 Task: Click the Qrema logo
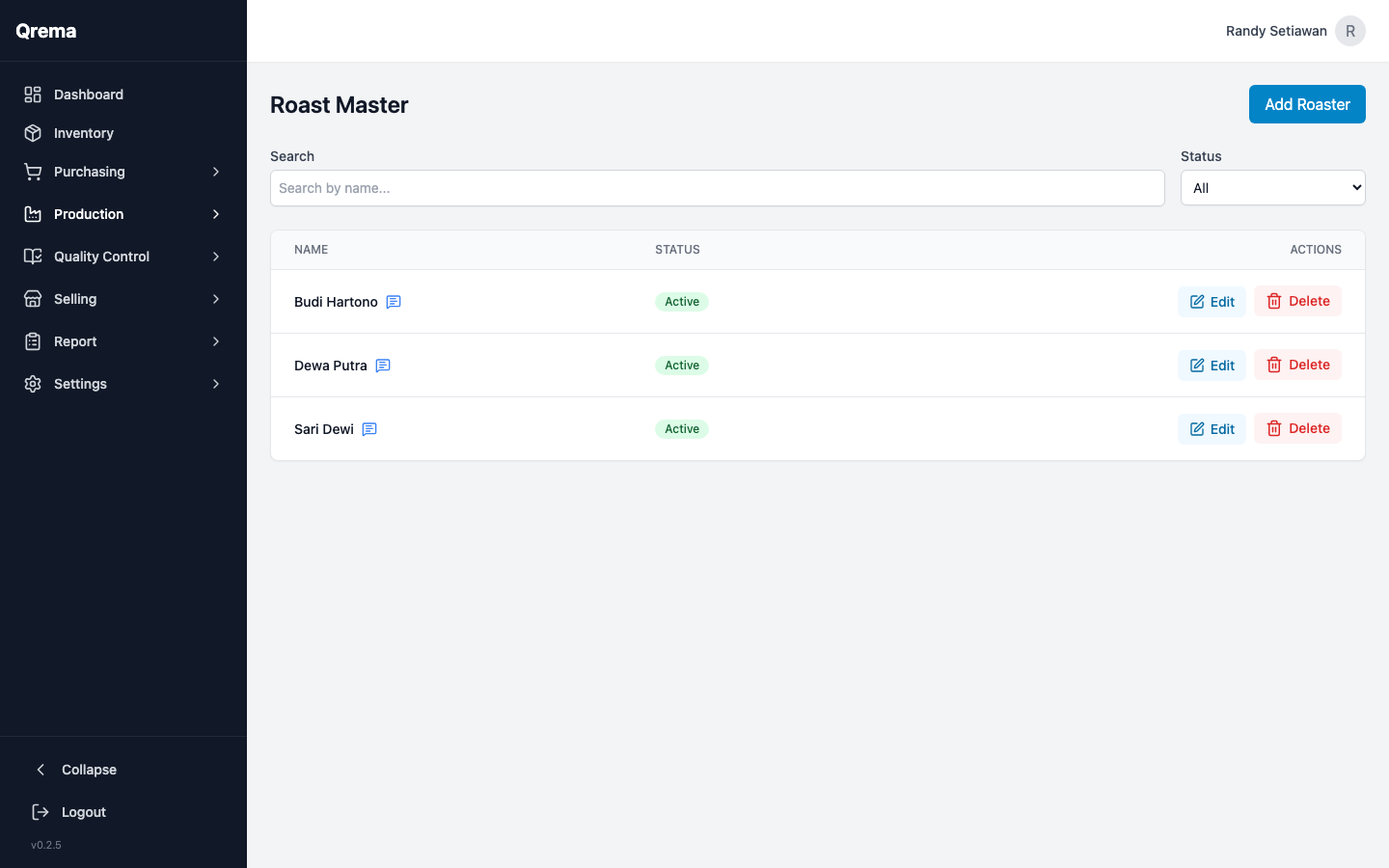tap(46, 31)
